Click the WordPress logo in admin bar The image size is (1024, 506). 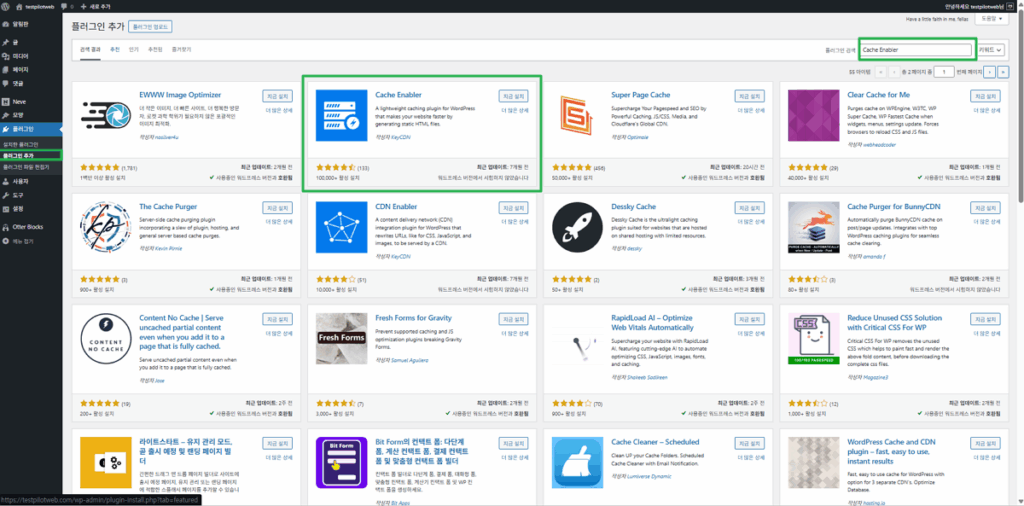click(x=7, y=4)
